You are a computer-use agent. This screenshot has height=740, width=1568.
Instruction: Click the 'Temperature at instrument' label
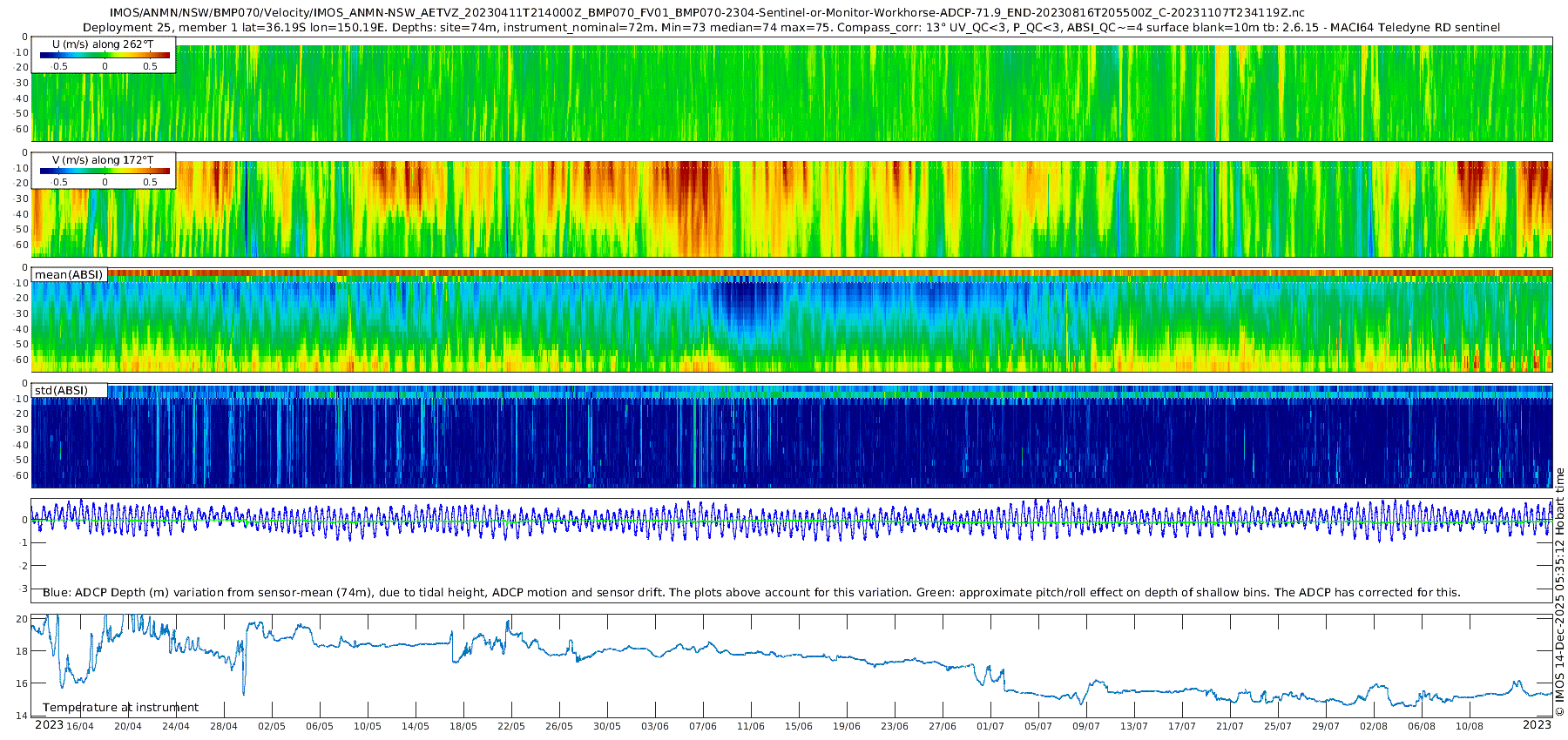pos(120,708)
